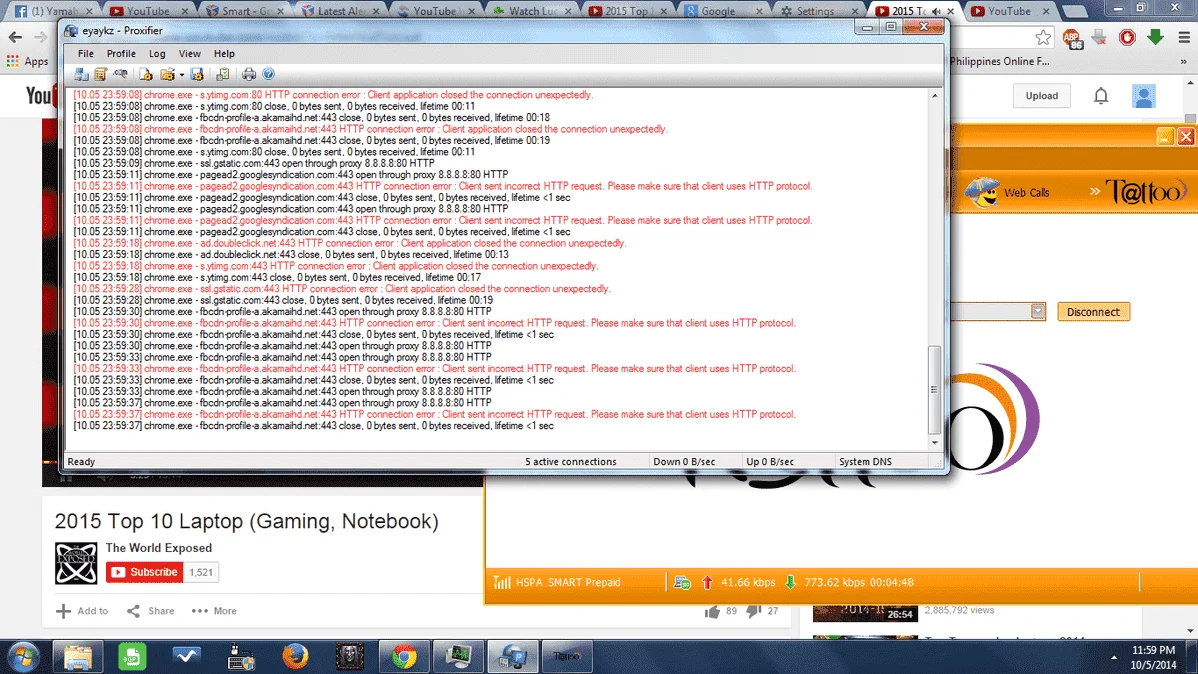Click scroll-up arrow of Proxifier log
This screenshot has height=674, width=1198.
point(934,96)
